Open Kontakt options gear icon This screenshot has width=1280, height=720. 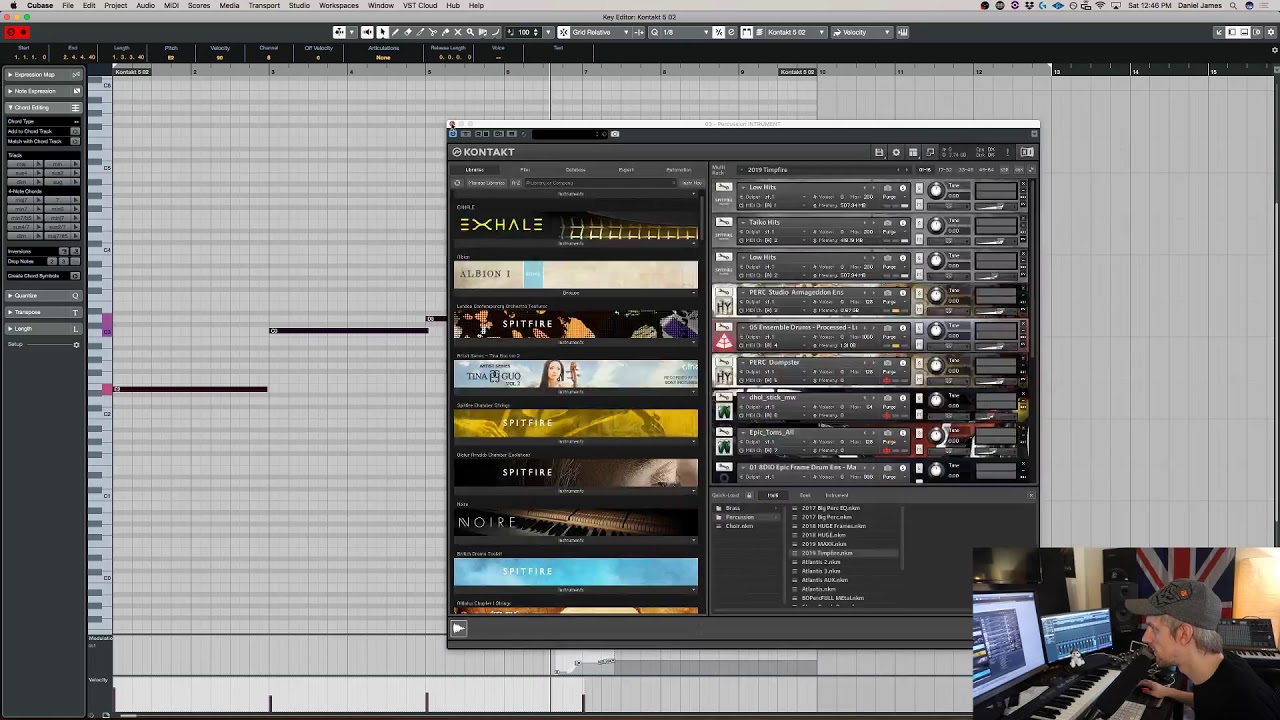(896, 152)
